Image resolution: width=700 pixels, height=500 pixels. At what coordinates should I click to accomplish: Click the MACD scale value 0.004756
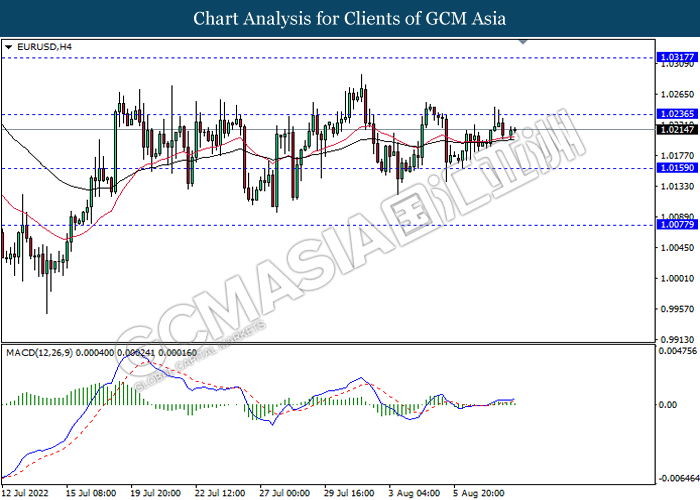click(x=678, y=351)
